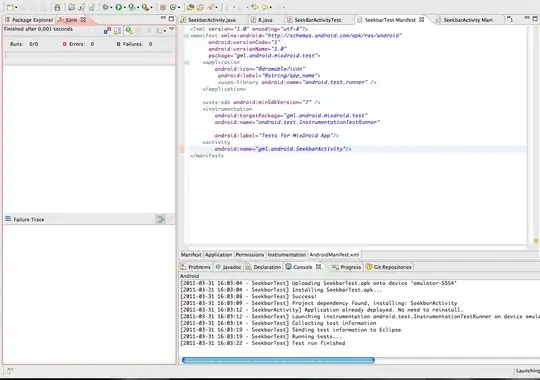Open the Run button dropdown arrow
The height and width of the screenshot is (380, 540).
[x=124, y=7]
